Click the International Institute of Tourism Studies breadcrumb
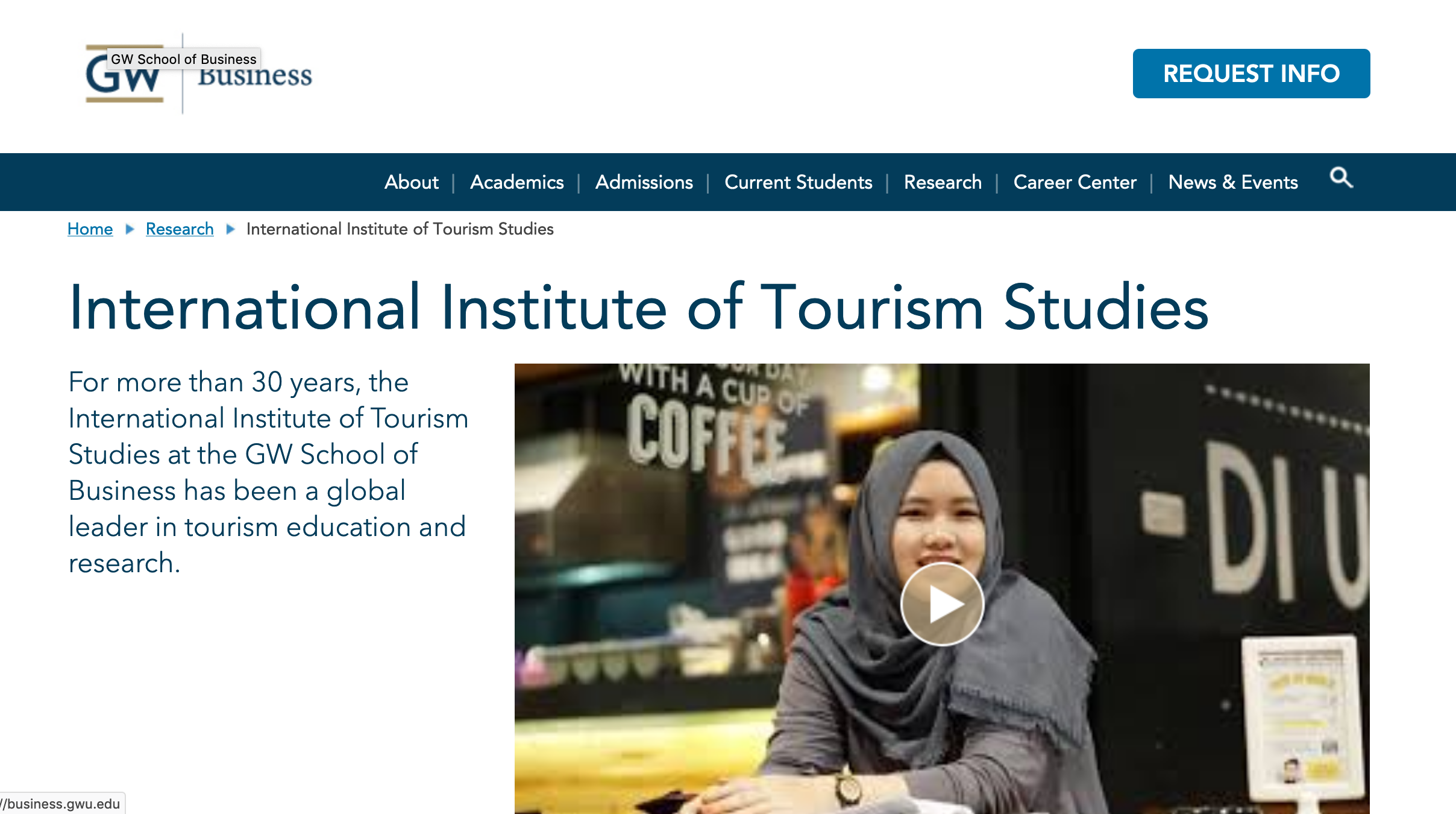Viewport: 1456px width, 814px height. click(x=400, y=229)
